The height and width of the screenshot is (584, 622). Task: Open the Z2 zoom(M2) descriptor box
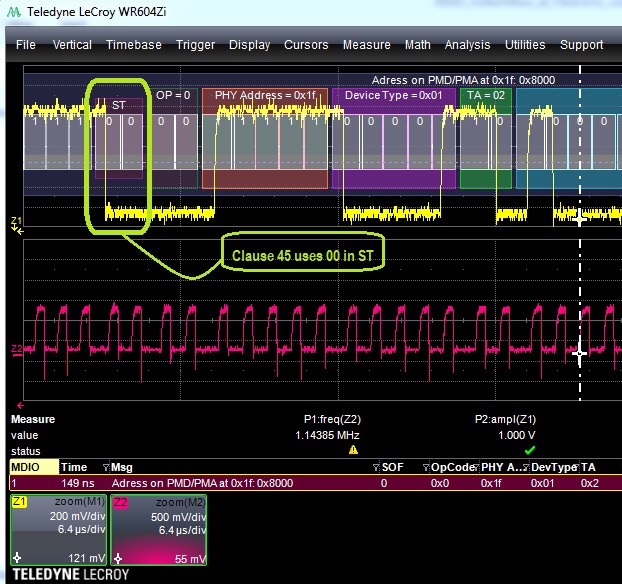(x=160, y=530)
